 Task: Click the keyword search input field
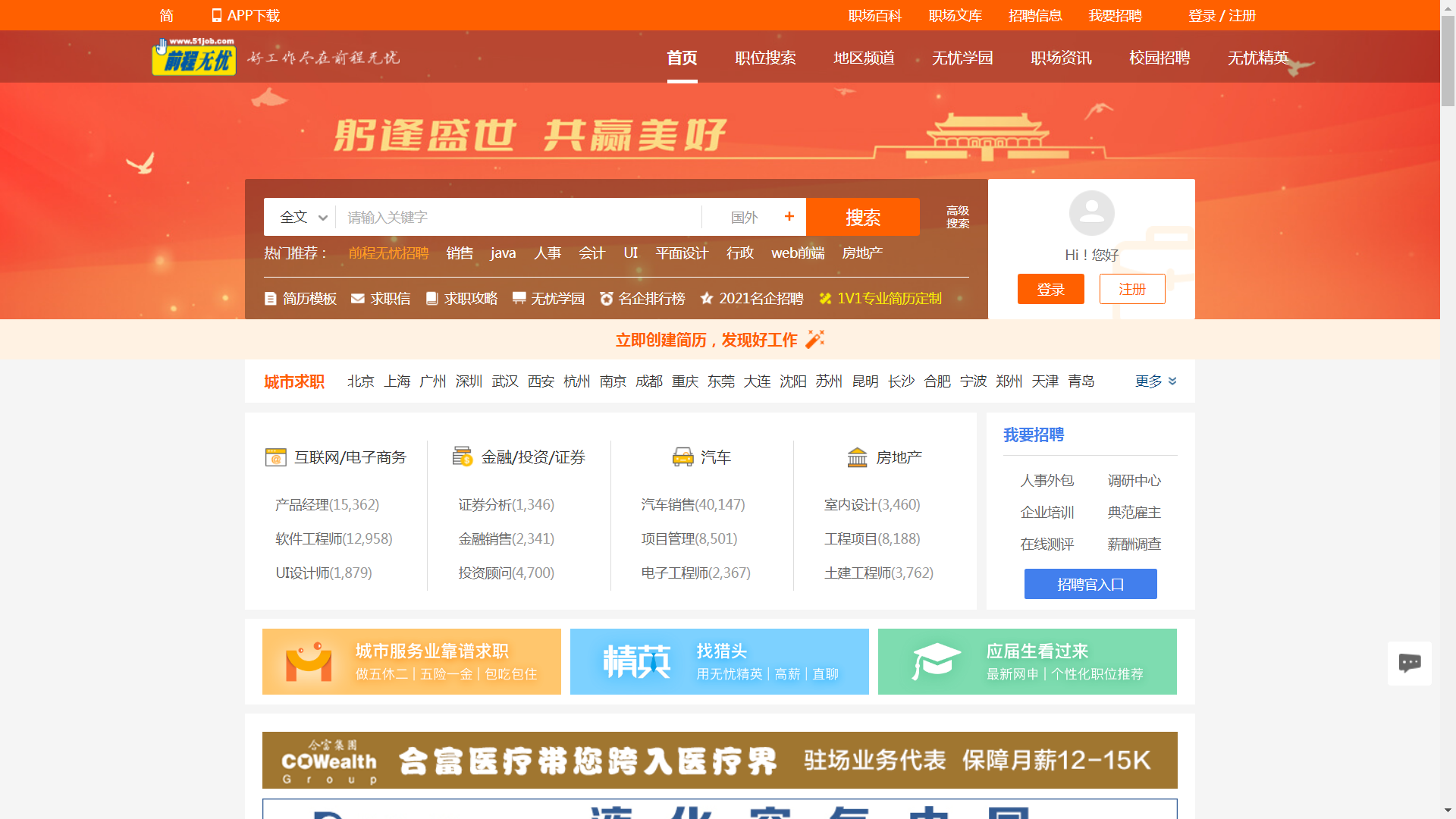pos(519,217)
